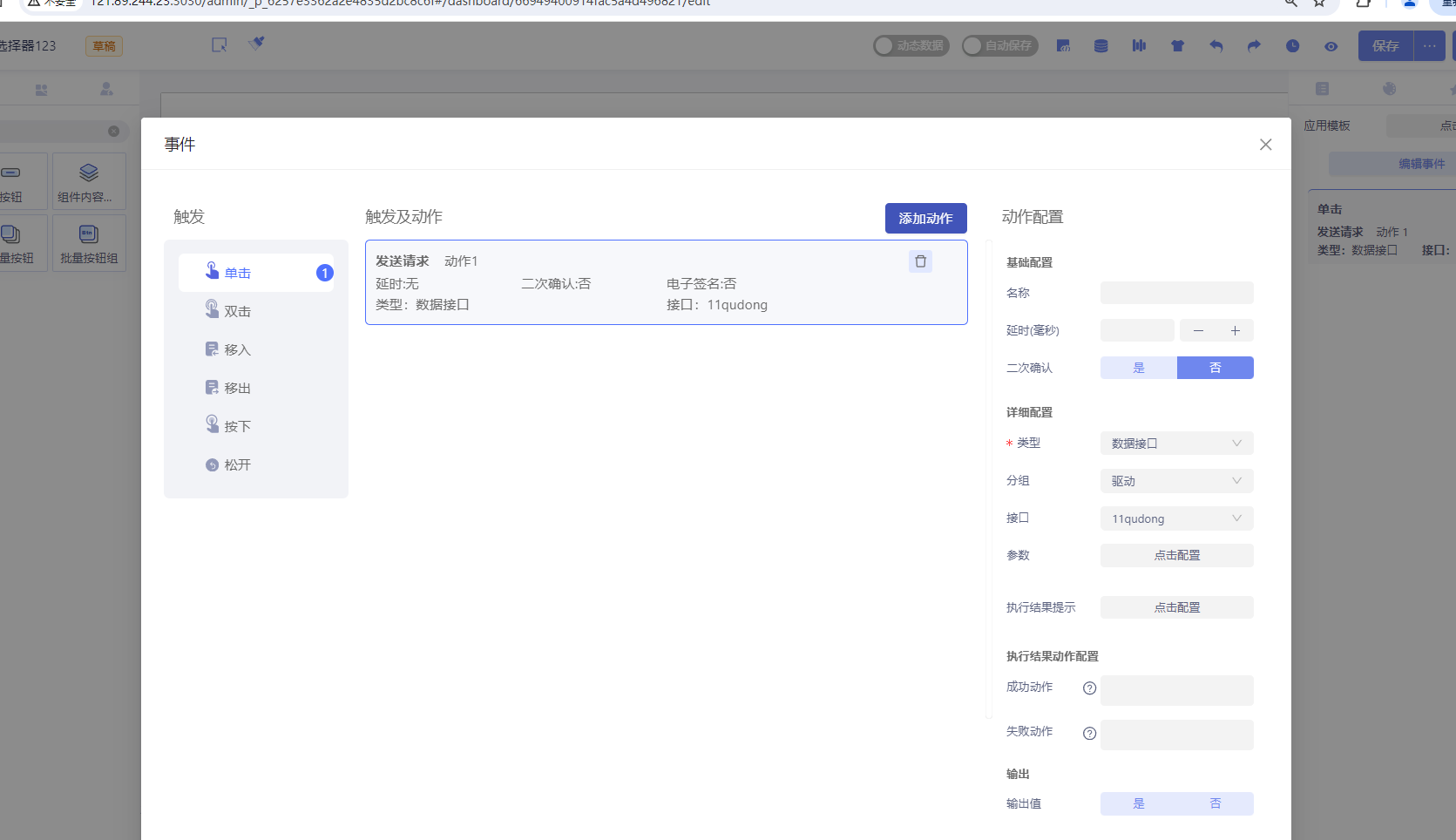
Task: Click the 延时(毫秒) input field
Action: click(1137, 330)
